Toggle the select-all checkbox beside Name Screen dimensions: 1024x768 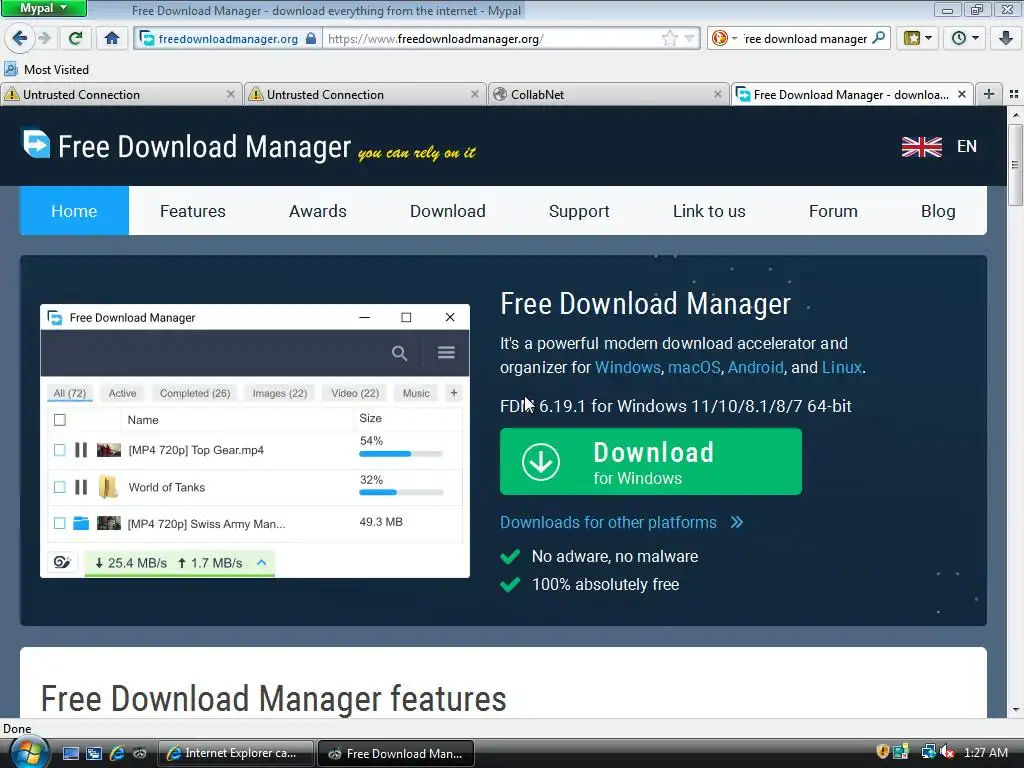59,420
